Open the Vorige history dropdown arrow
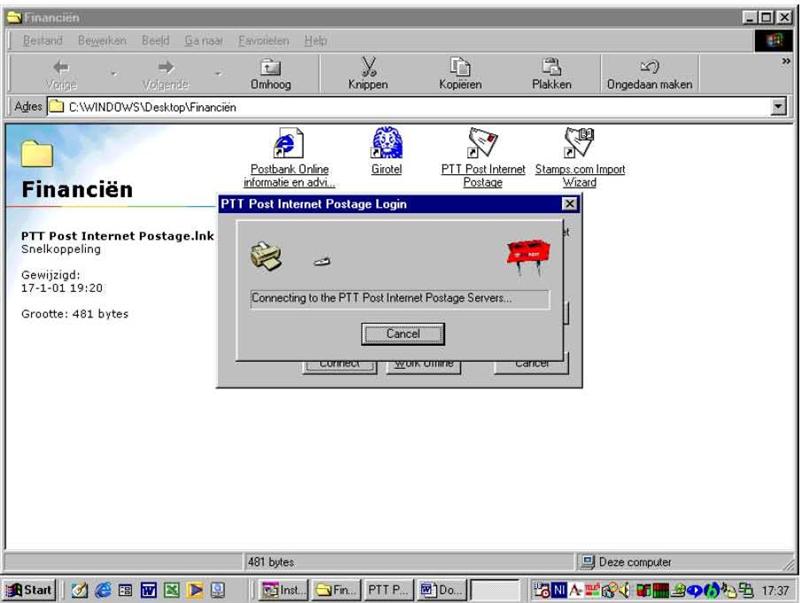This screenshot has width=800, height=603. click(x=113, y=74)
